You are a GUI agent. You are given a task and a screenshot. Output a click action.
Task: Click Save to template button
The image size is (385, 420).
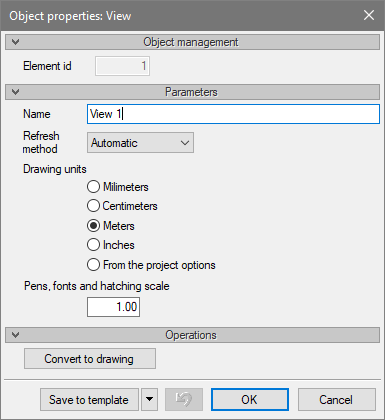point(89,399)
